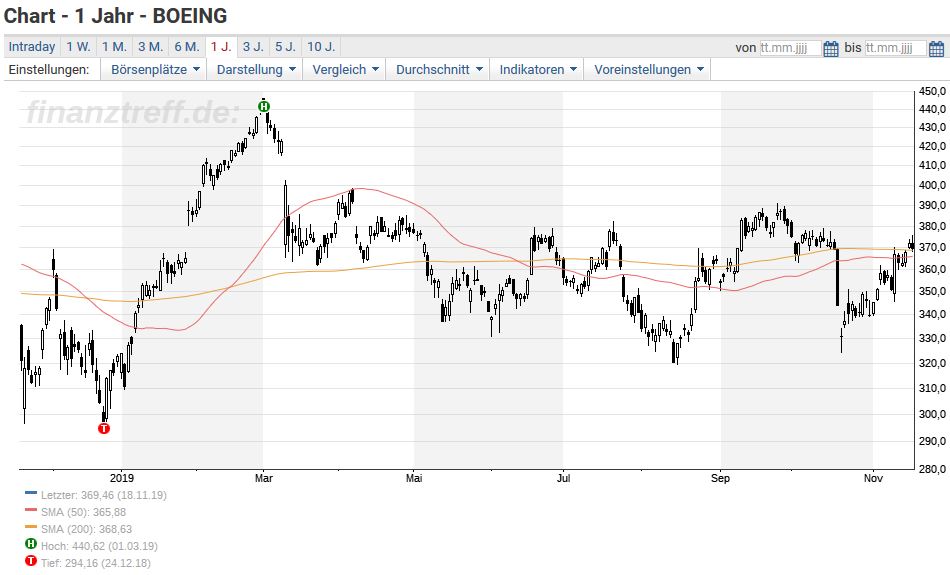Open the Darstellung dropdown
This screenshot has width=950, height=575.
tap(256, 70)
